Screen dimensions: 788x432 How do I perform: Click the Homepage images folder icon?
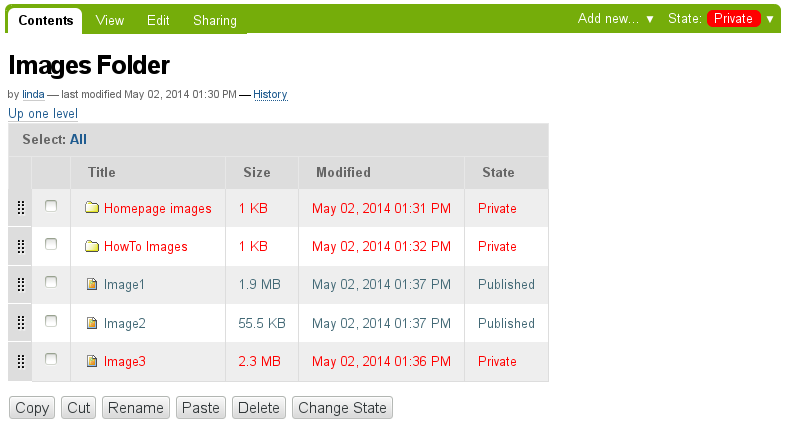[x=91, y=207]
